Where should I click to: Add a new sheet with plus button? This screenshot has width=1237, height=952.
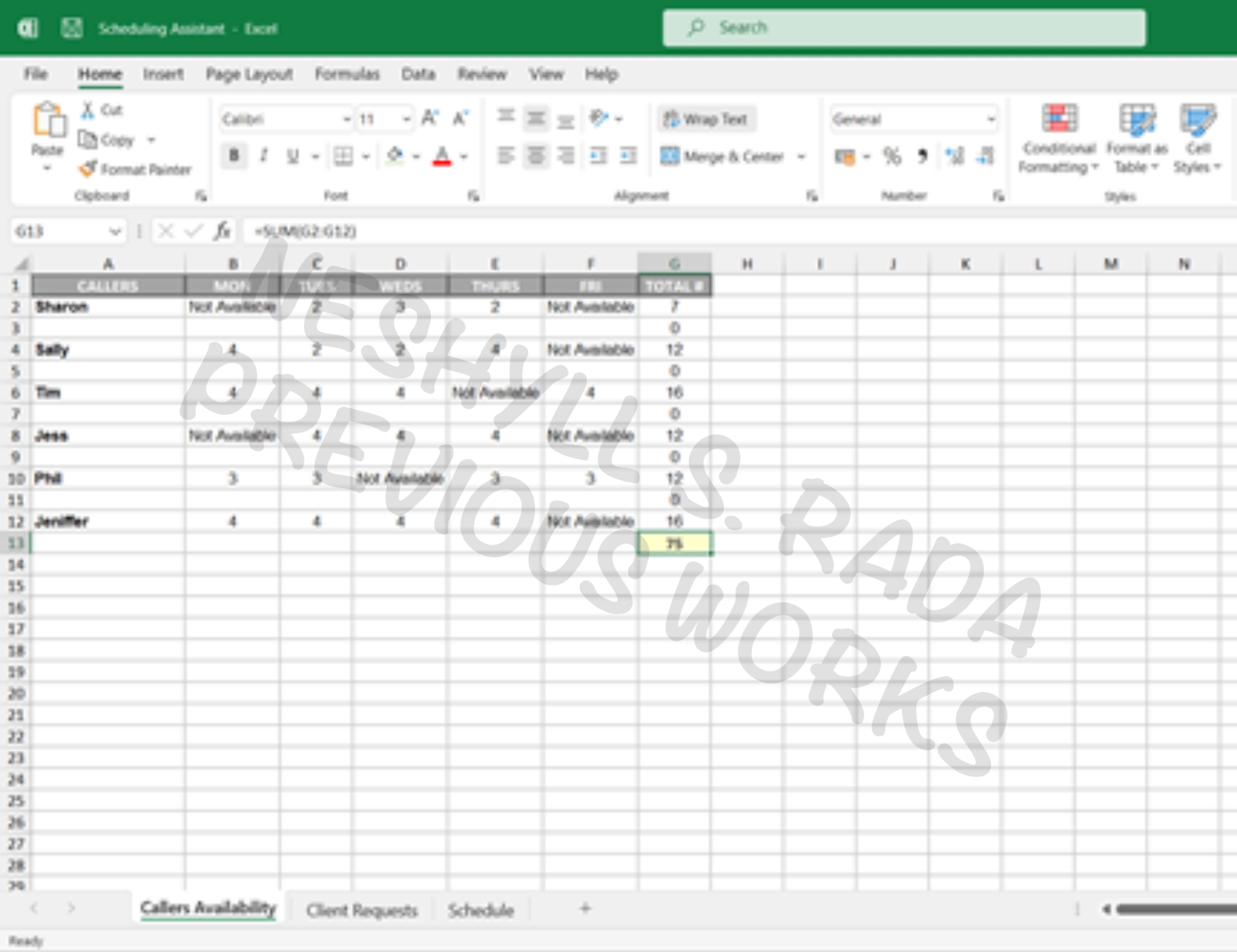tap(585, 908)
